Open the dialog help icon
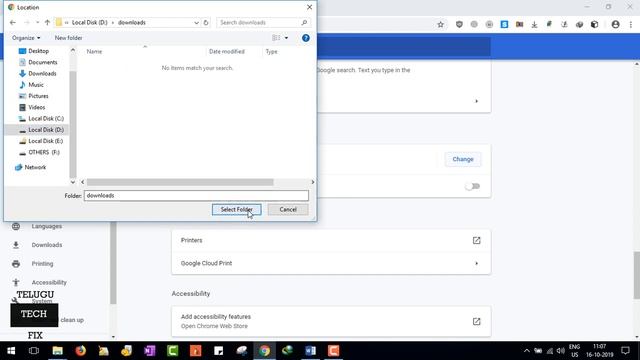This screenshot has width=640, height=360. point(306,38)
